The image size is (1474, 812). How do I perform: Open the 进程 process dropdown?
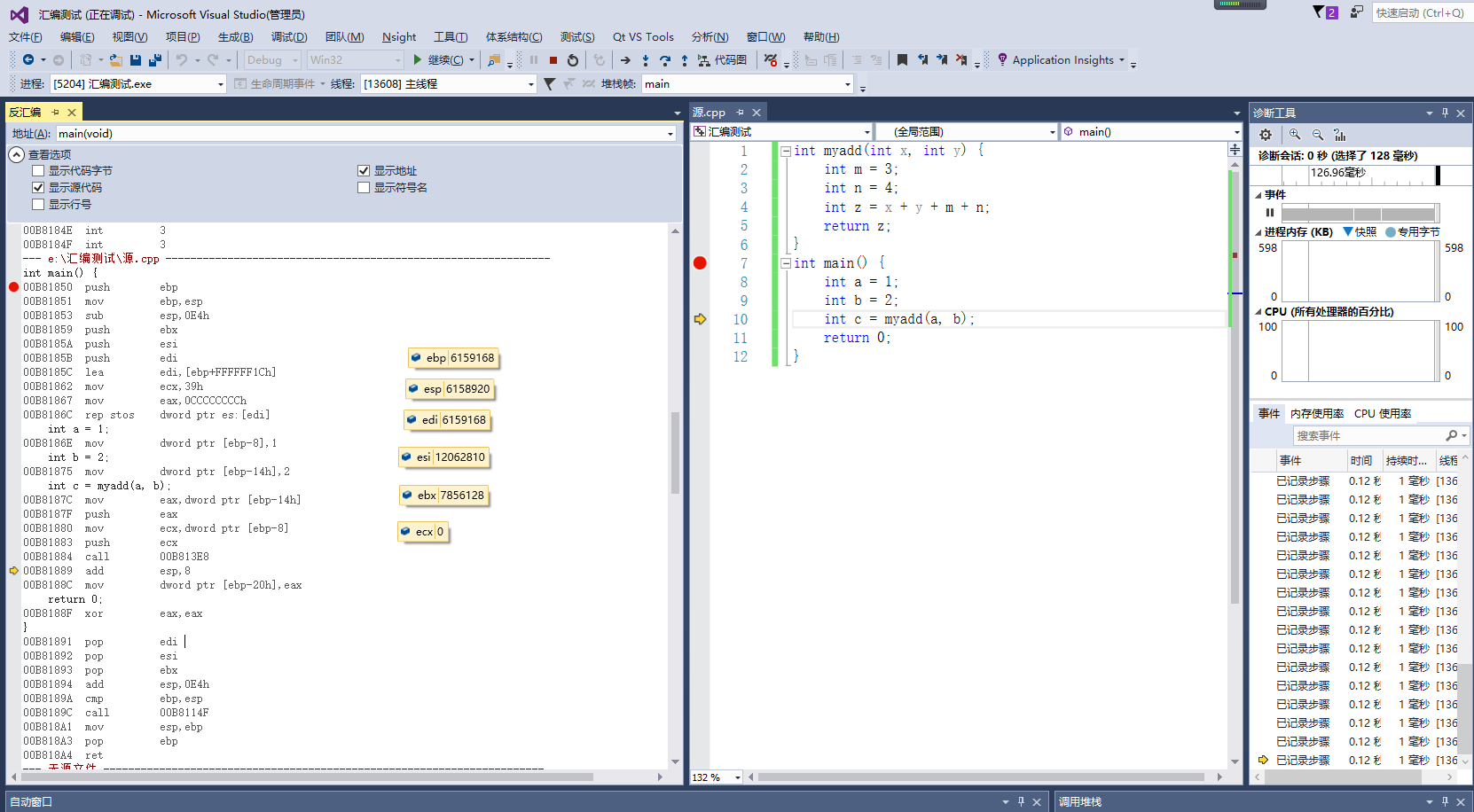tap(221, 84)
